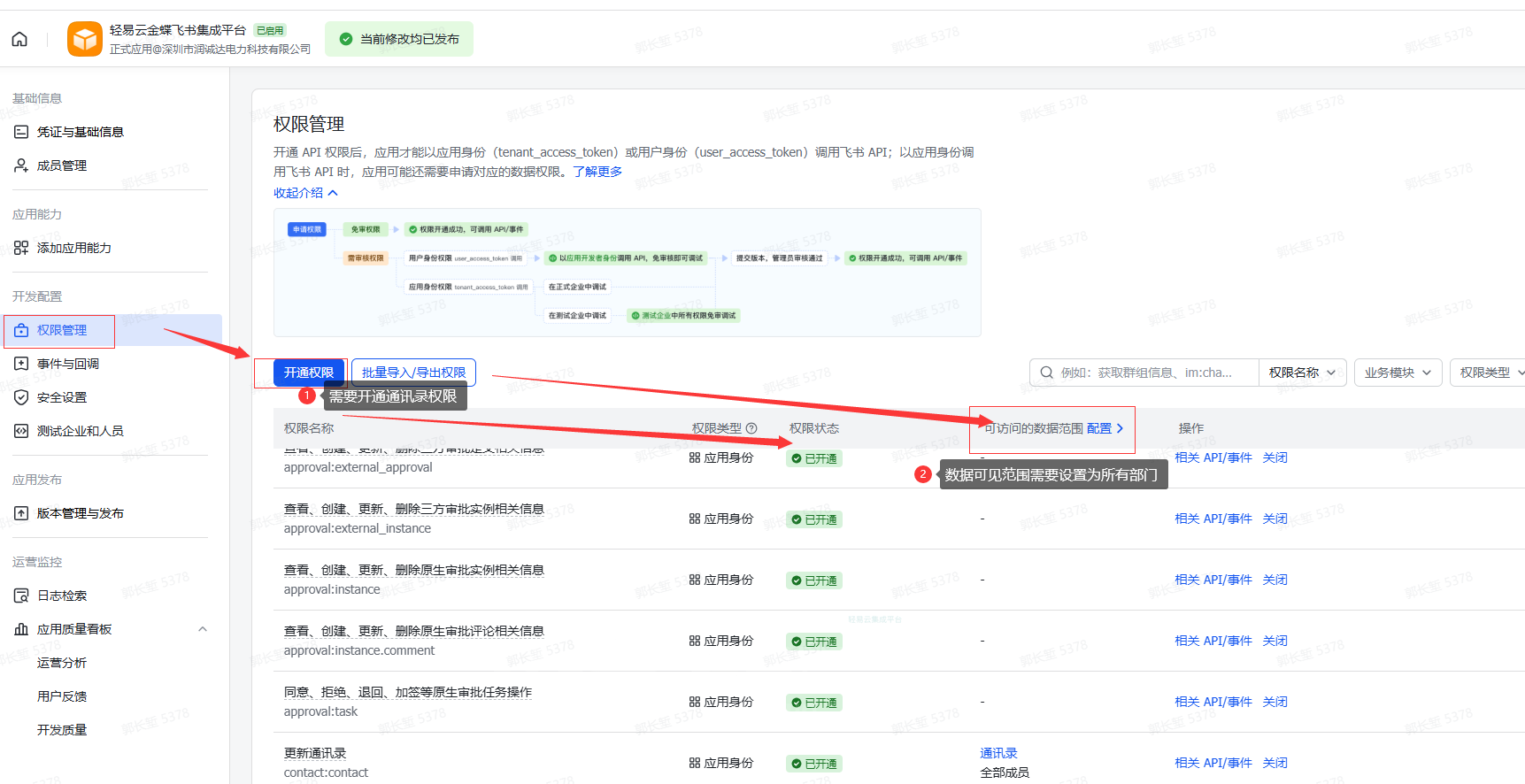Follow the 了解更多 link
The width and height of the screenshot is (1525, 784).
597,172
